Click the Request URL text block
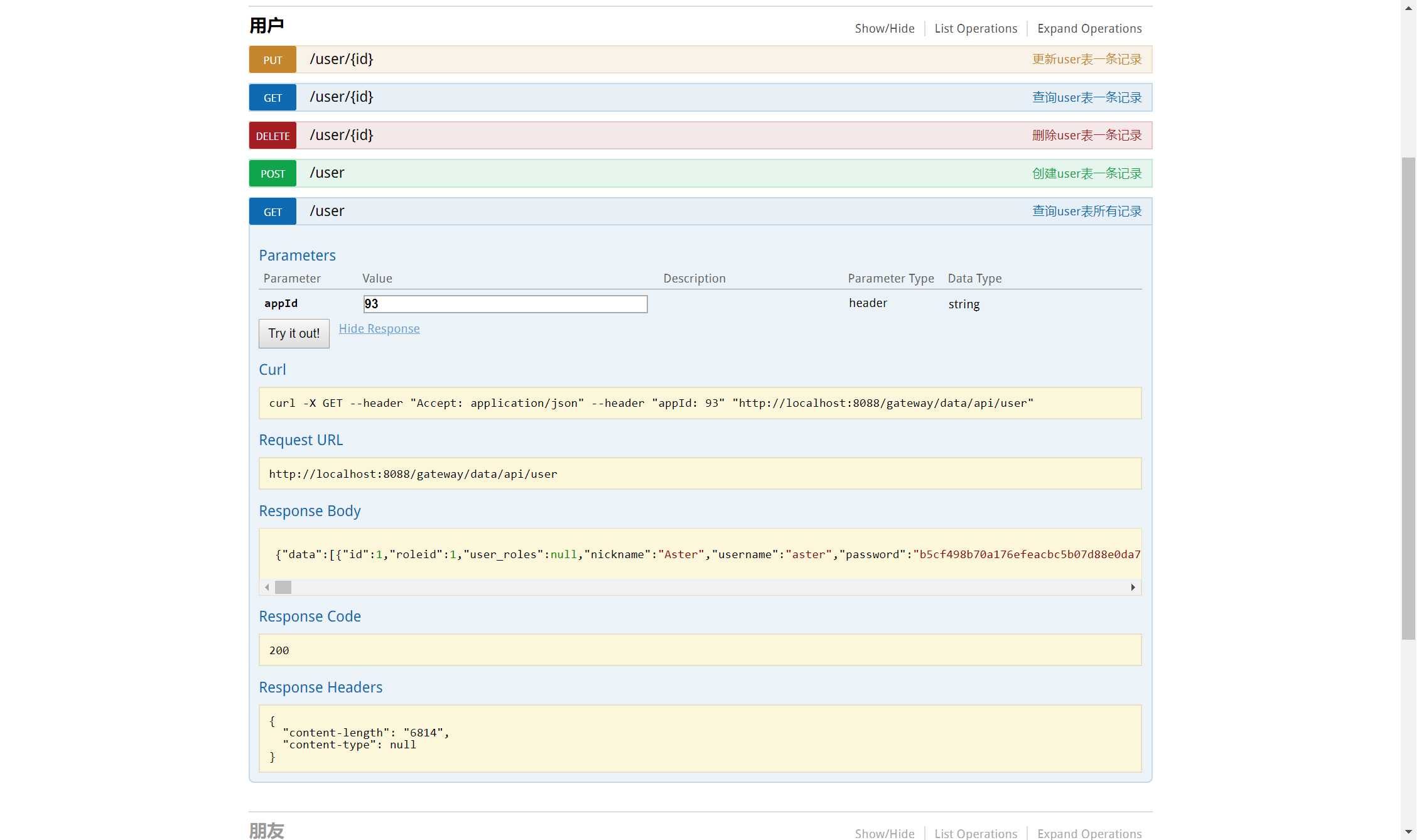Screen dimensions: 1419x840 700,473
